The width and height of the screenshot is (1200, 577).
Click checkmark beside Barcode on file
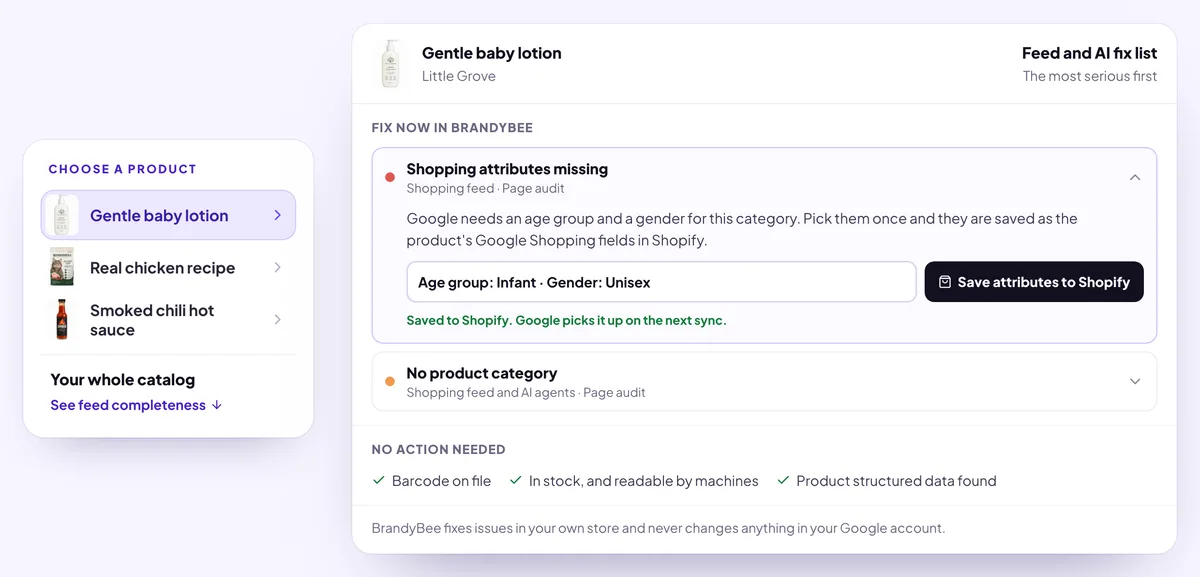[x=379, y=481]
